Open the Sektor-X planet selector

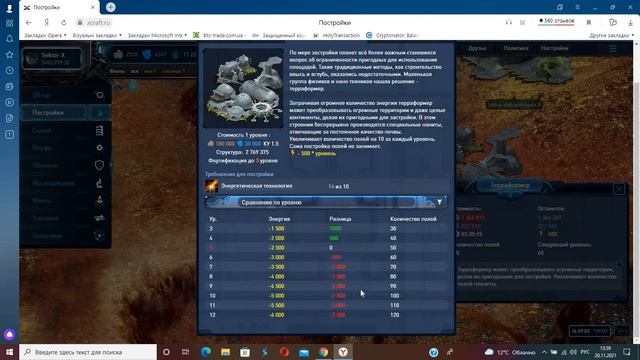click(x=52, y=58)
